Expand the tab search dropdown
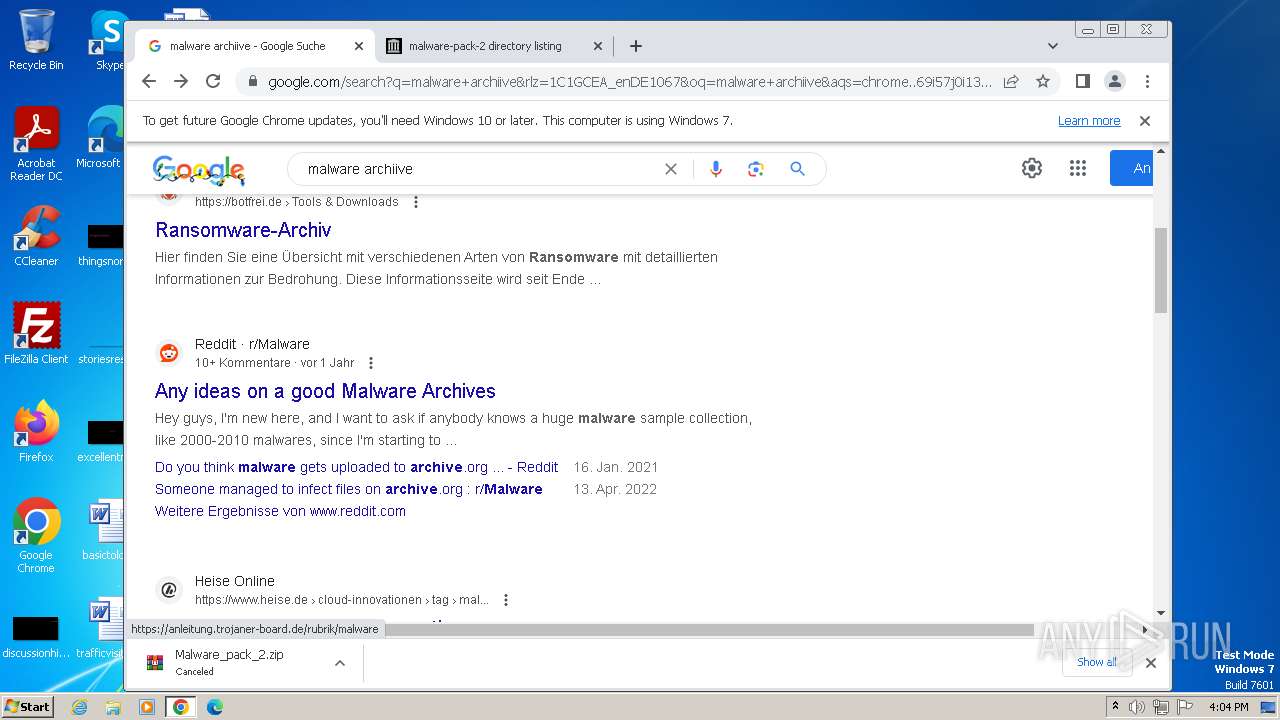Viewport: 1280px width, 720px height. (x=1052, y=46)
